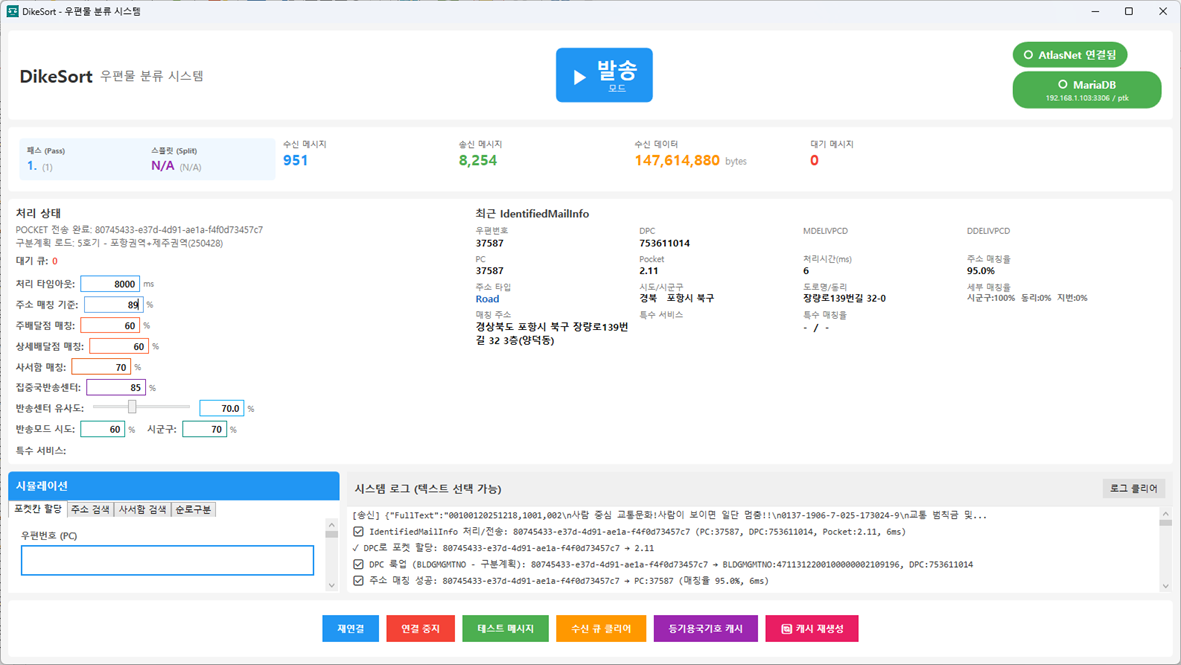The height and width of the screenshot is (665, 1181).
Task: Switch to the 주소 검색 tab
Action: [90, 509]
